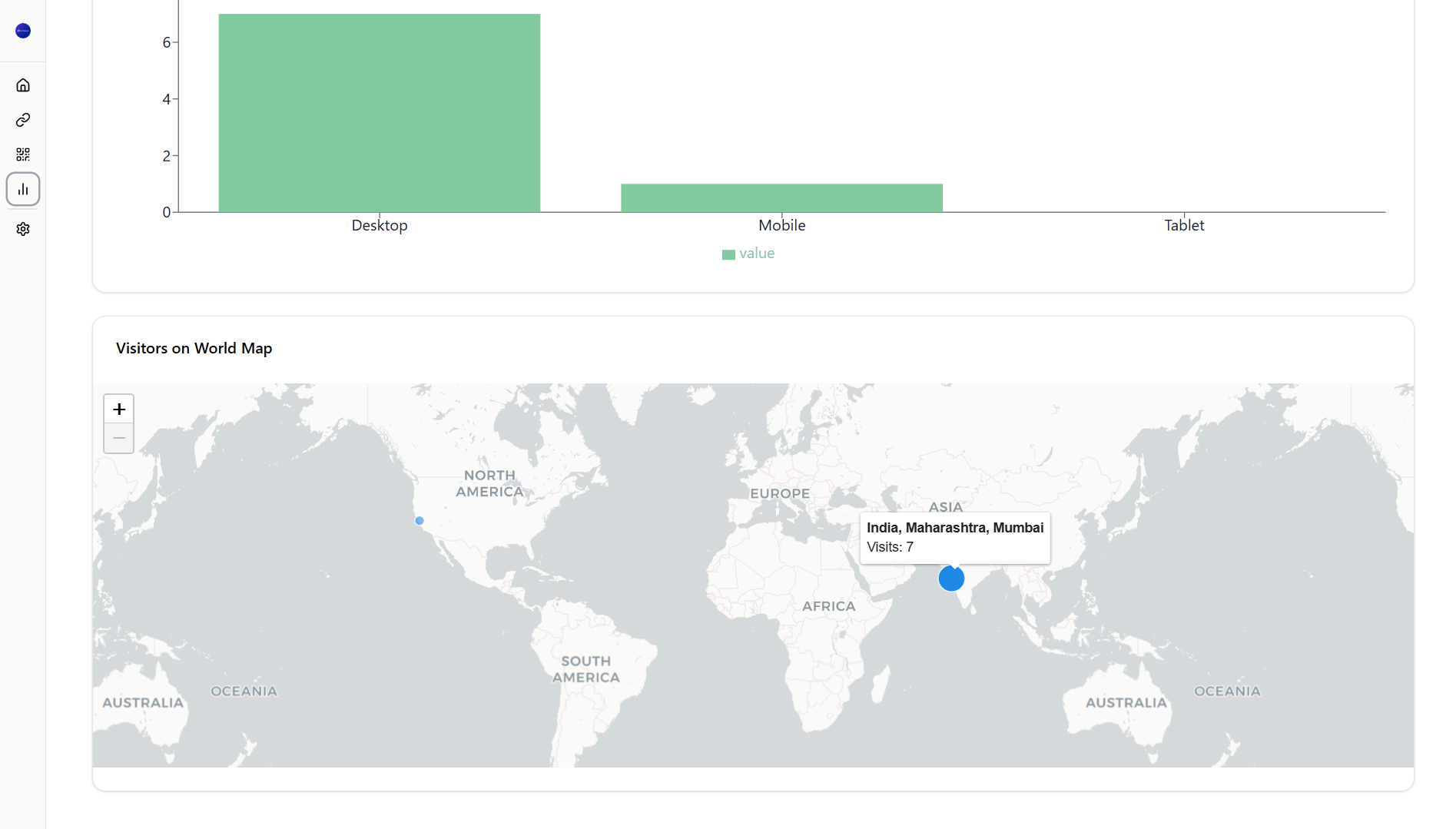Open the Home icon in the sidebar

click(23, 85)
